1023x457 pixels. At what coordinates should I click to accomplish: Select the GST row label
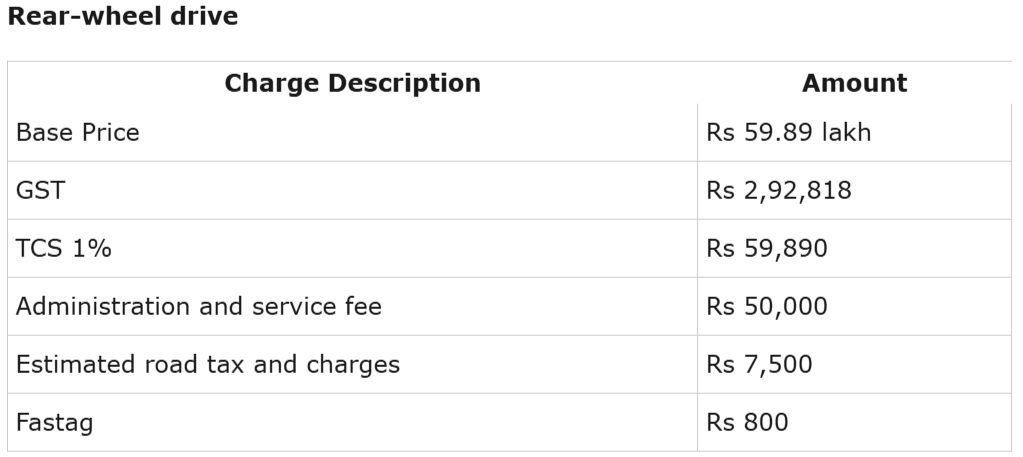[x=40, y=191]
